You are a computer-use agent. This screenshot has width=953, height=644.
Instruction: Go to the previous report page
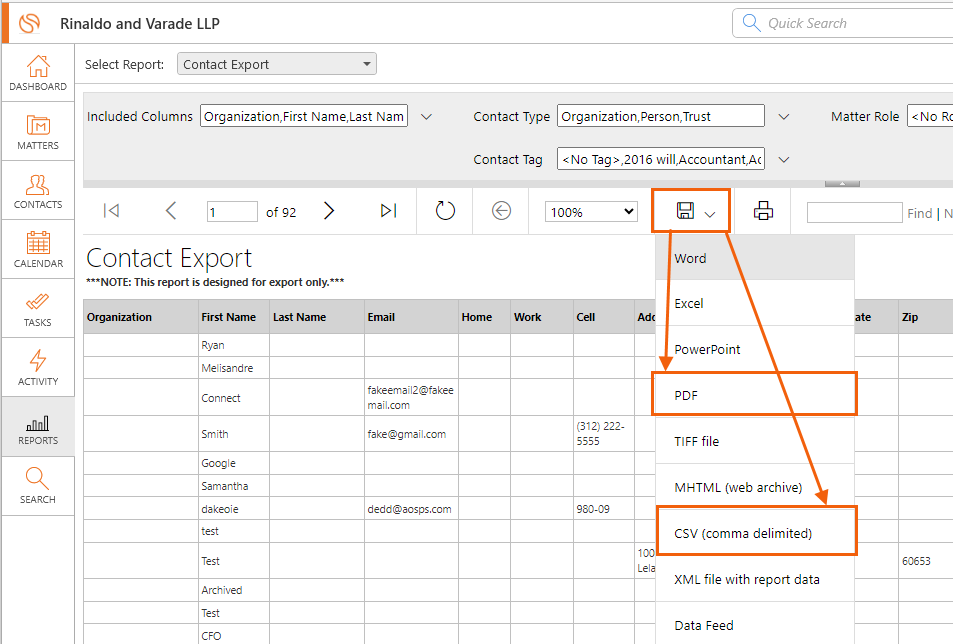[171, 211]
